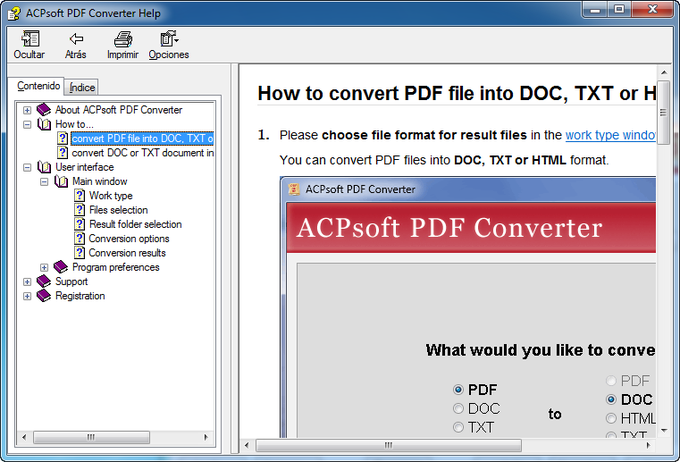This screenshot has width=680, height=462.
Task: Maximize the Help window
Action: (619, 9)
